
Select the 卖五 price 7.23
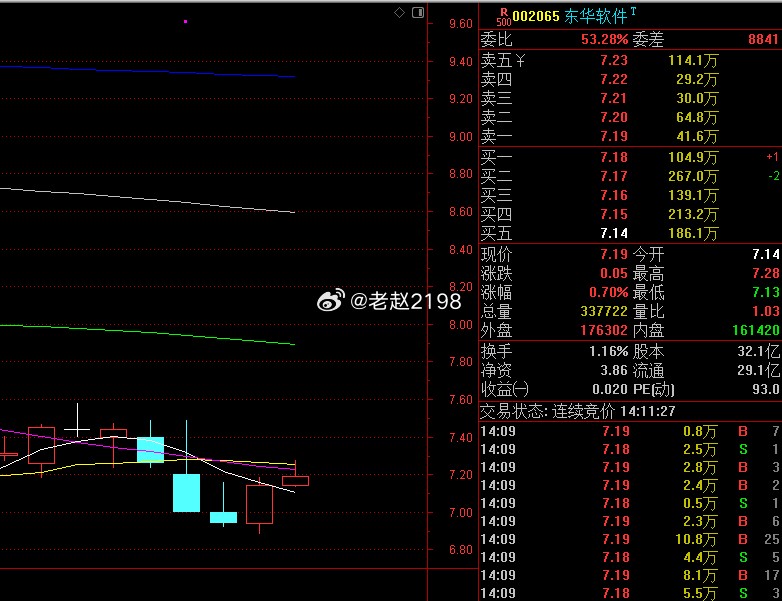[614, 60]
